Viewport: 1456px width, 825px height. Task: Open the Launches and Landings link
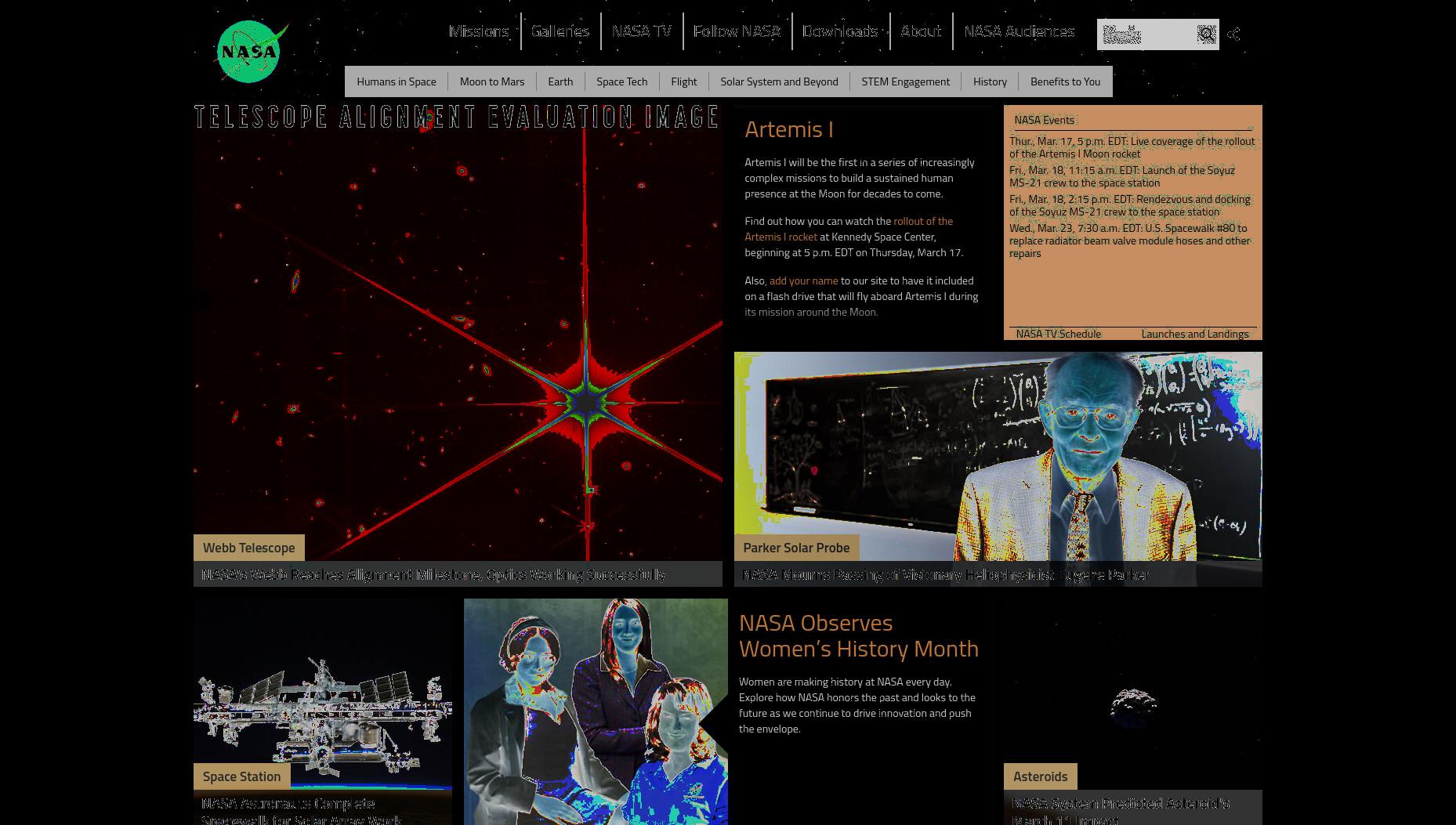(x=1195, y=334)
